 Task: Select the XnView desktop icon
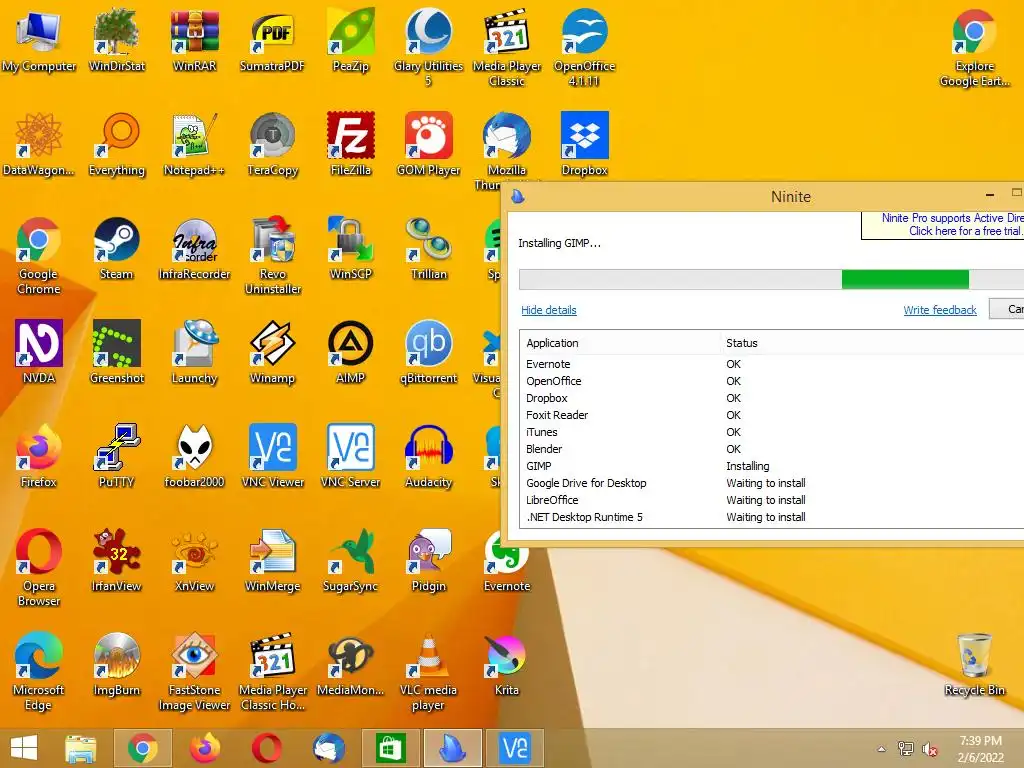(194, 560)
